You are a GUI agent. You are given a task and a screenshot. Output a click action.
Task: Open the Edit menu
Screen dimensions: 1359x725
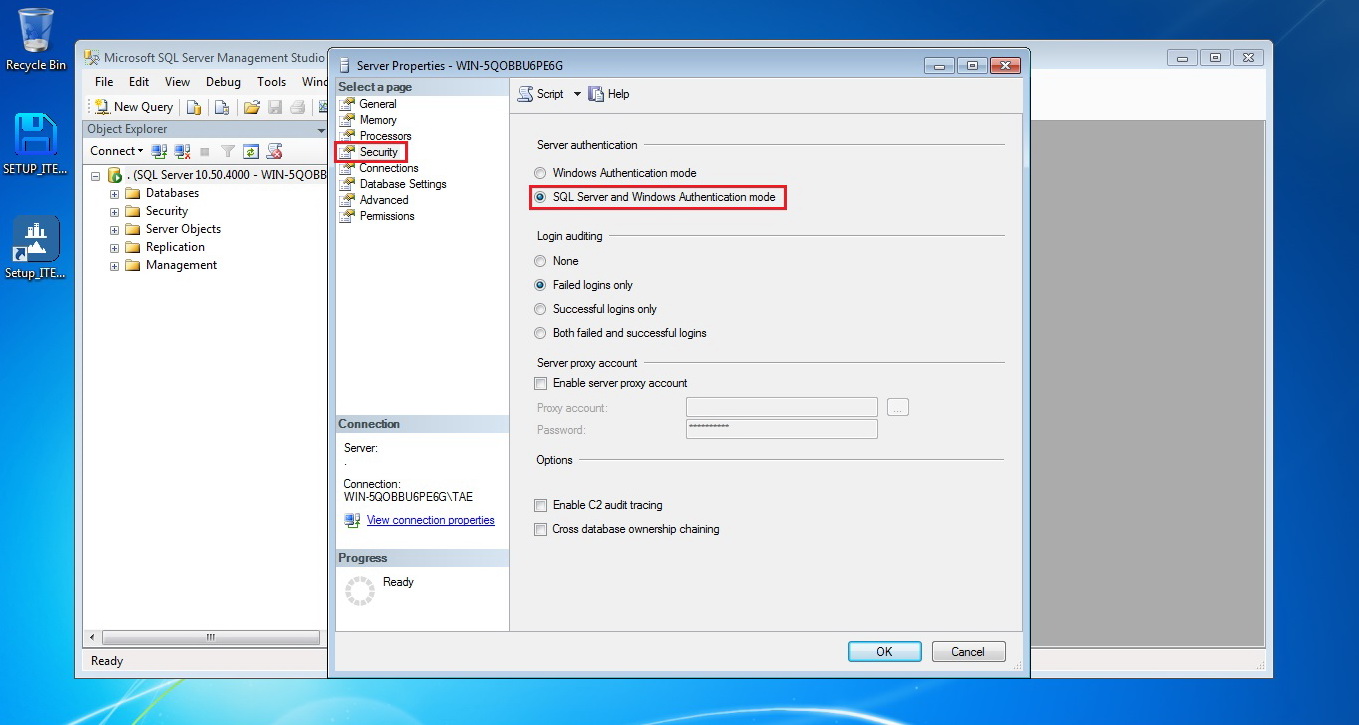pos(139,82)
